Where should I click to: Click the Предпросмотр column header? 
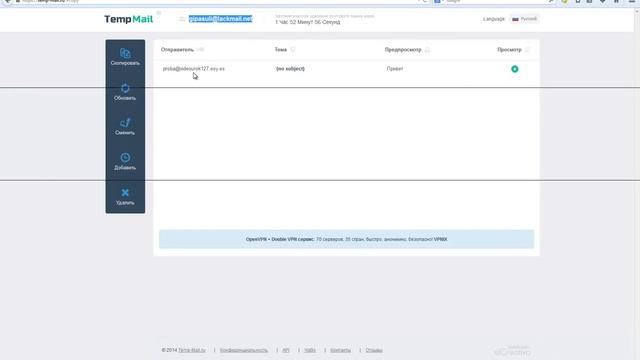[x=403, y=50]
